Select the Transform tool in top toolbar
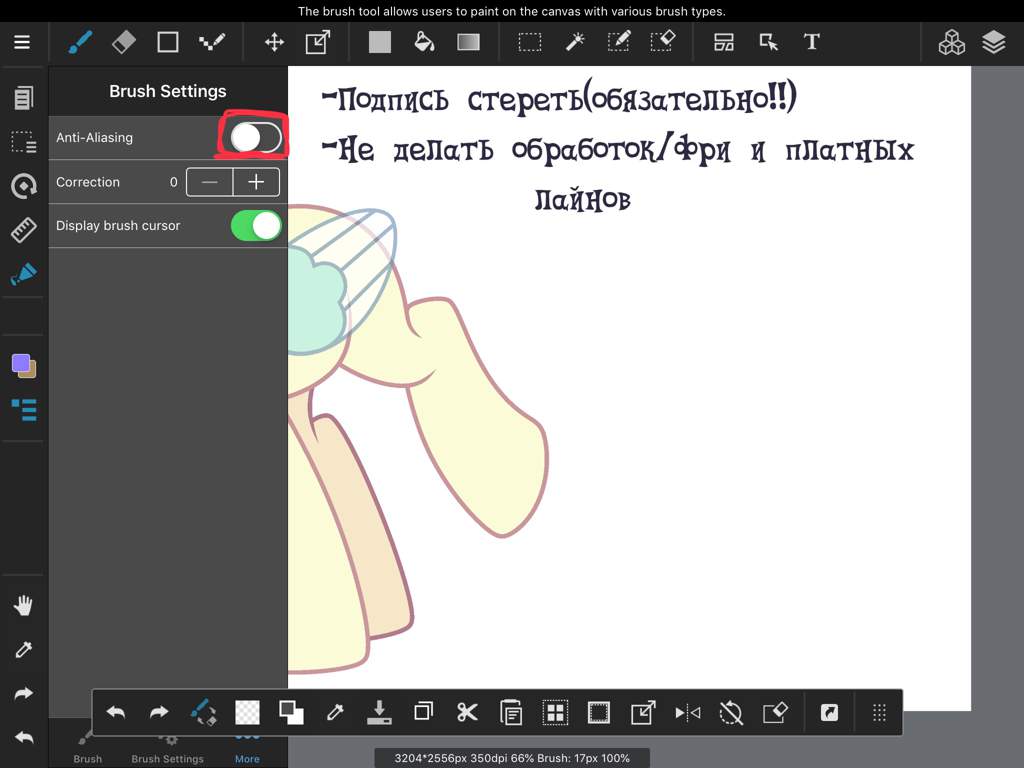1024x768 pixels. pos(318,42)
